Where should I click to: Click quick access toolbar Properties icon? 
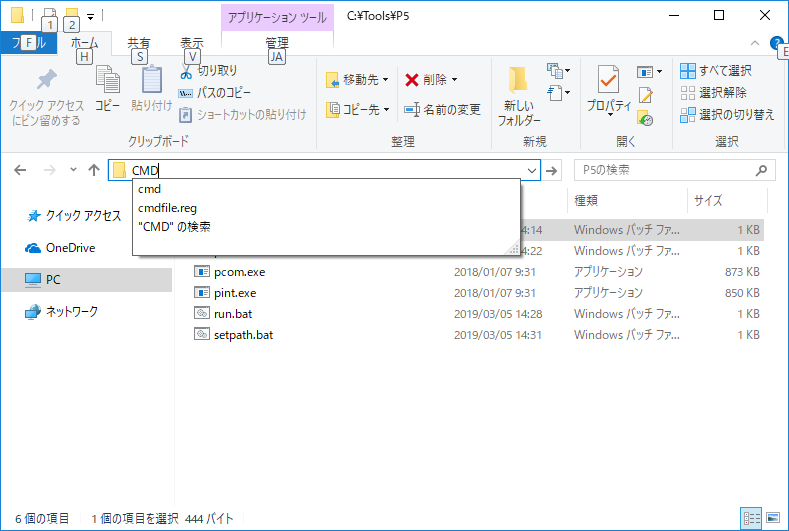pyautogui.click(x=49, y=16)
